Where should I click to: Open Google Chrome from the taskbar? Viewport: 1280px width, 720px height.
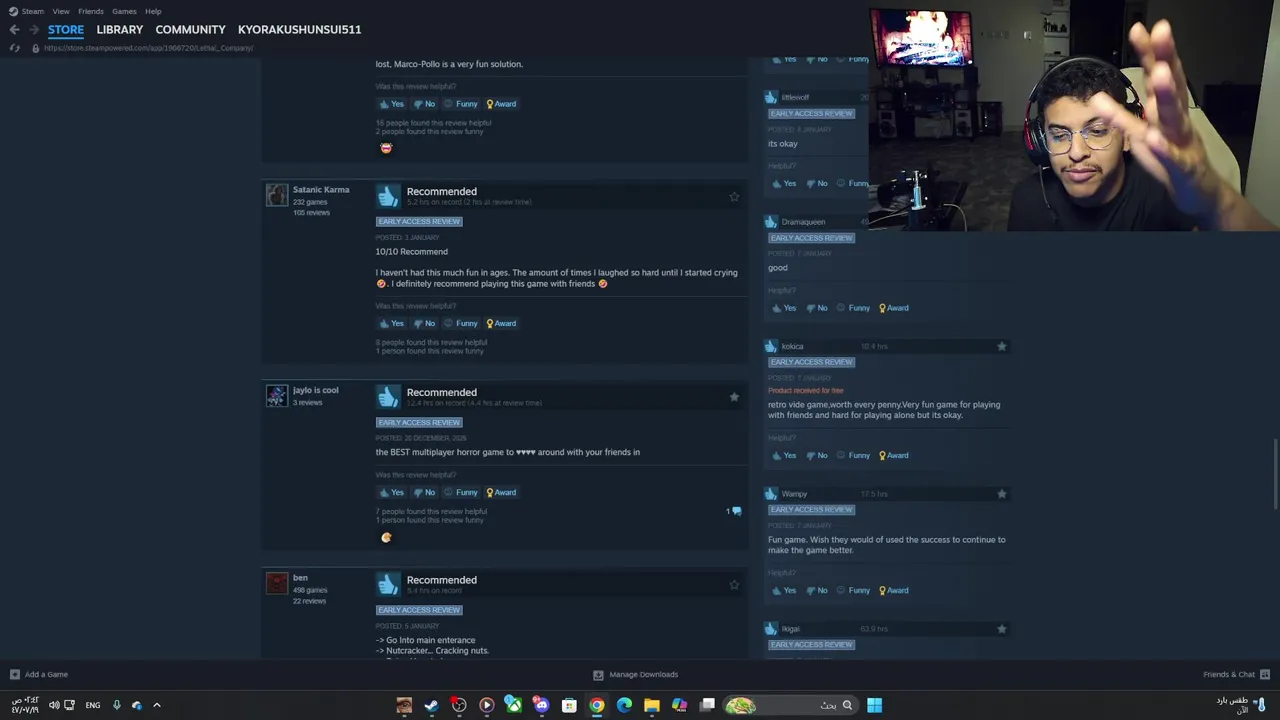pos(597,705)
